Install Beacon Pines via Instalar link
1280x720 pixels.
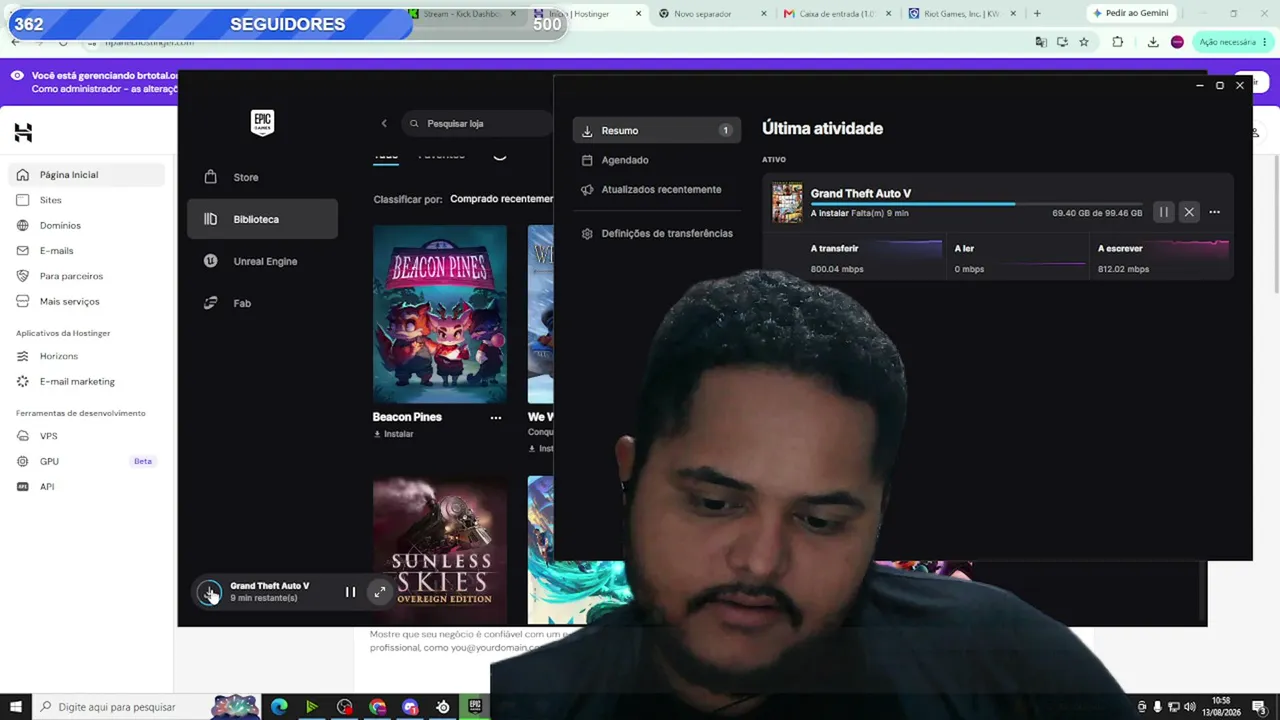pyautogui.click(x=393, y=434)
